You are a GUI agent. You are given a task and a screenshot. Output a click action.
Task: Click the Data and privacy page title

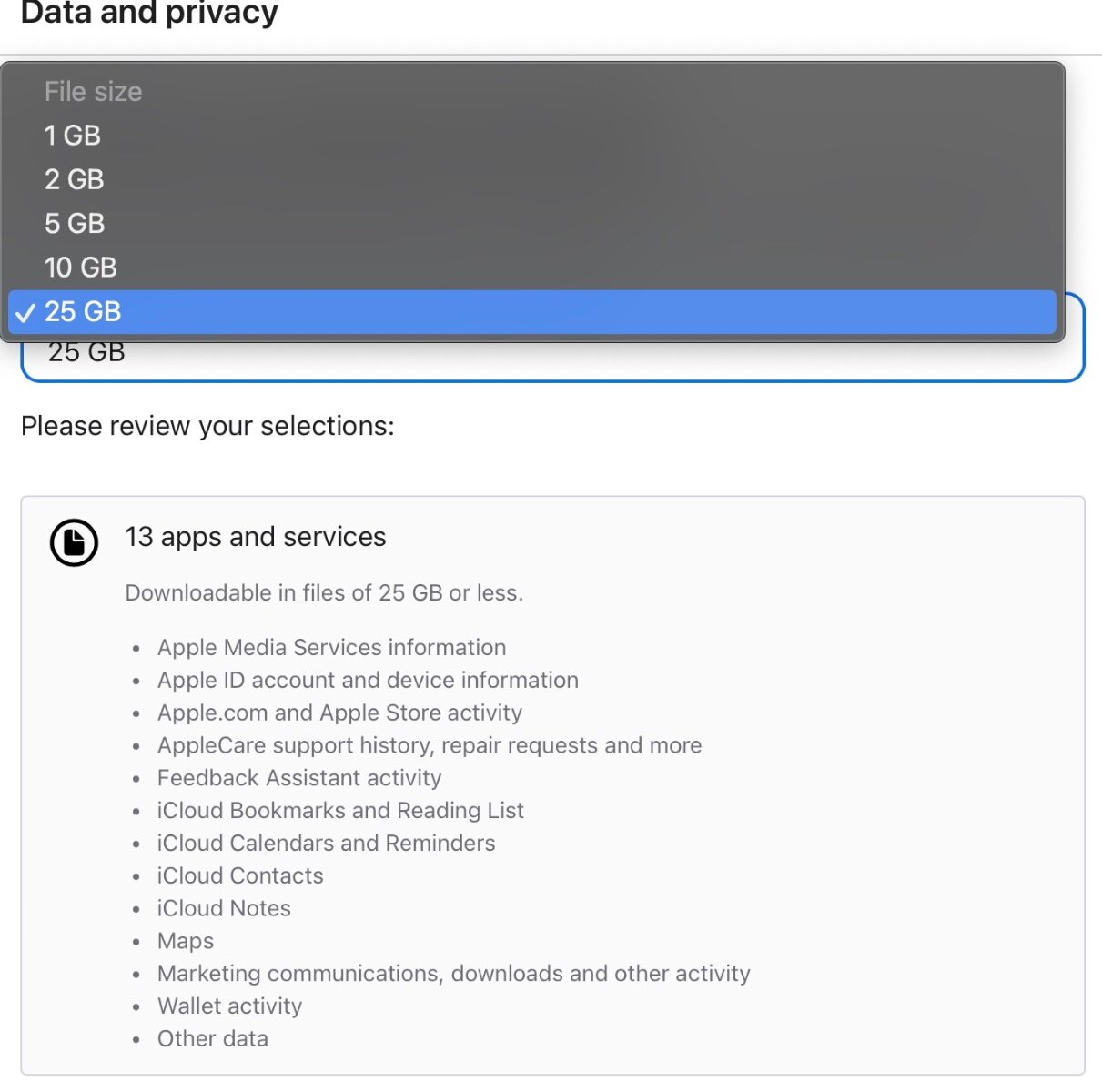[149, 13]
